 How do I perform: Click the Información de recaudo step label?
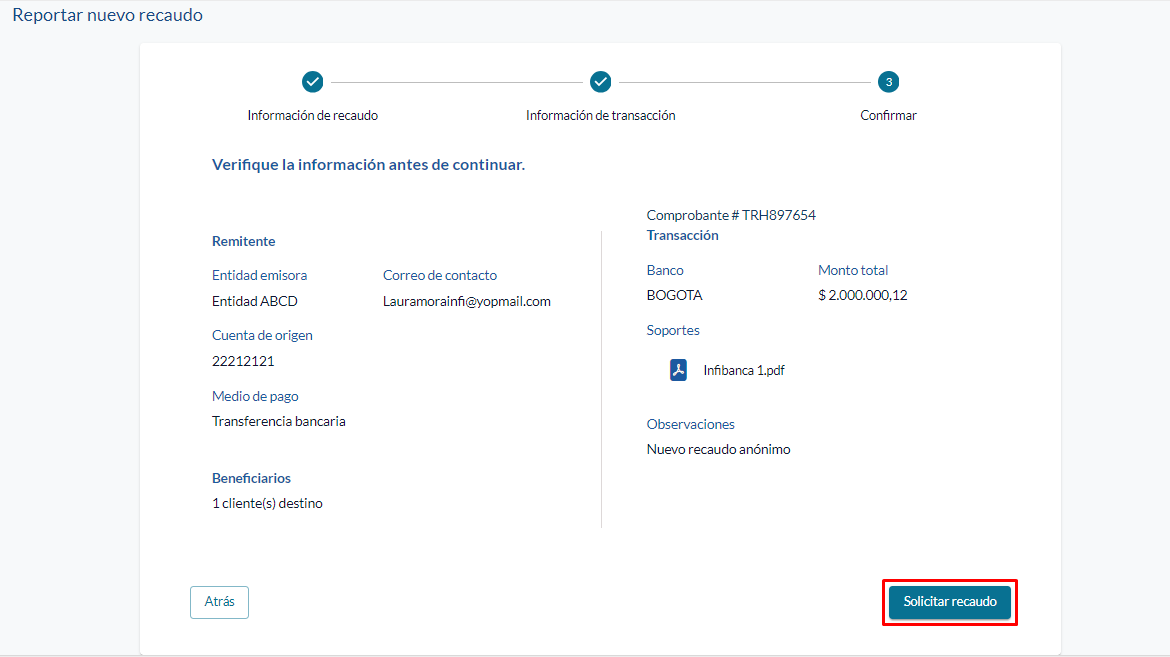313,116
